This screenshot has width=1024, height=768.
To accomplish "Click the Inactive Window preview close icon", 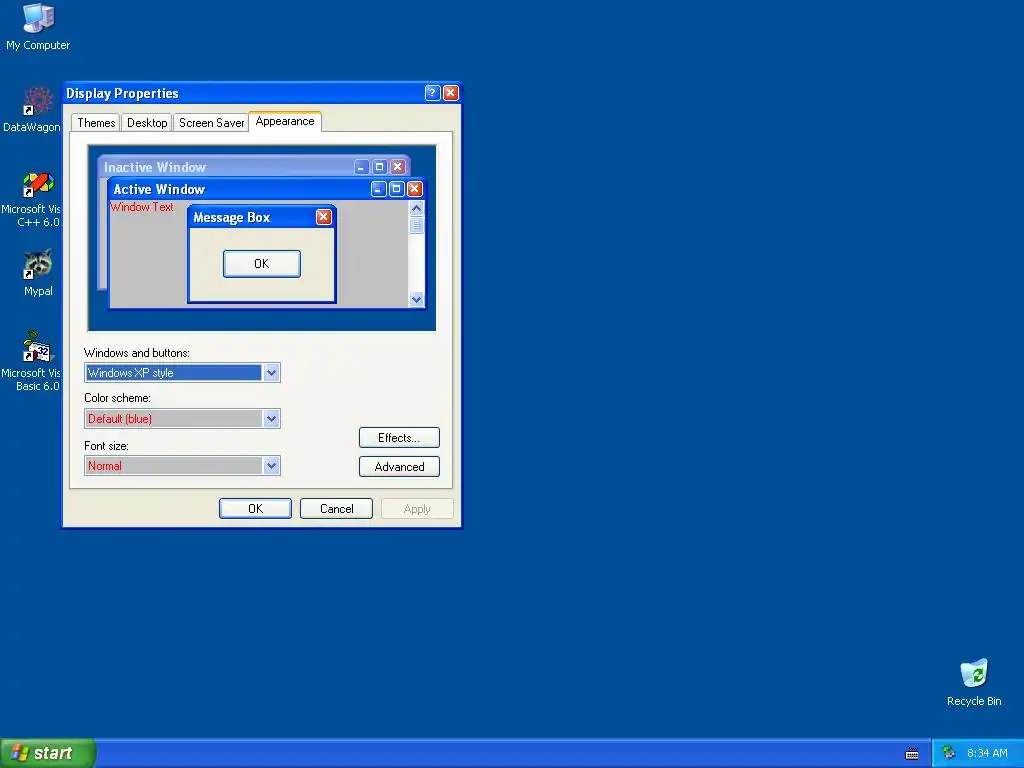I will pyautogui.click(x=398, y=167).
